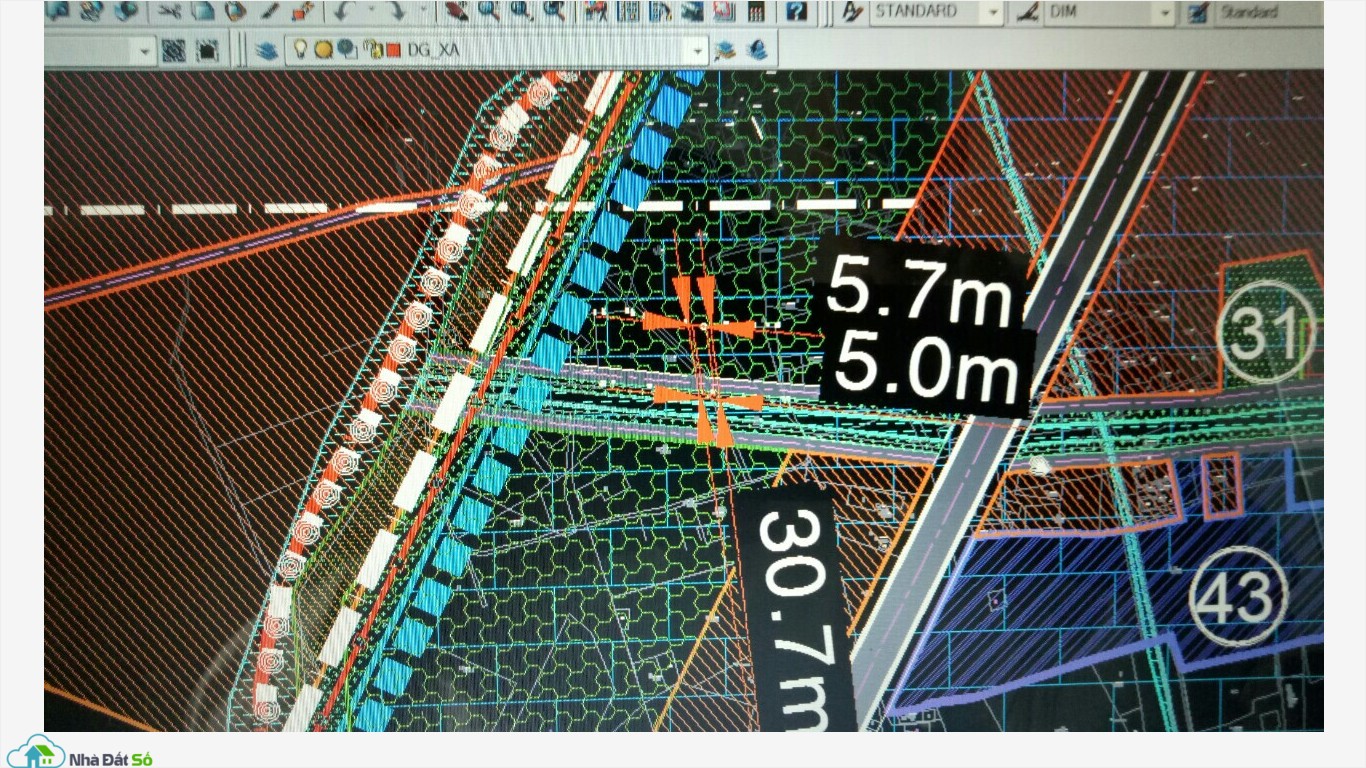1366x768 pixels.
Task: Select the Zoom Realtime magnifier tool
Action: (x=489, y=11)
